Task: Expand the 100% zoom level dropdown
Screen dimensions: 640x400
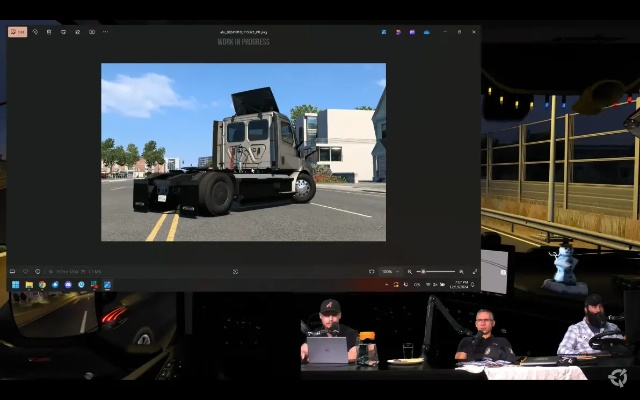Action: coord(388,271)
